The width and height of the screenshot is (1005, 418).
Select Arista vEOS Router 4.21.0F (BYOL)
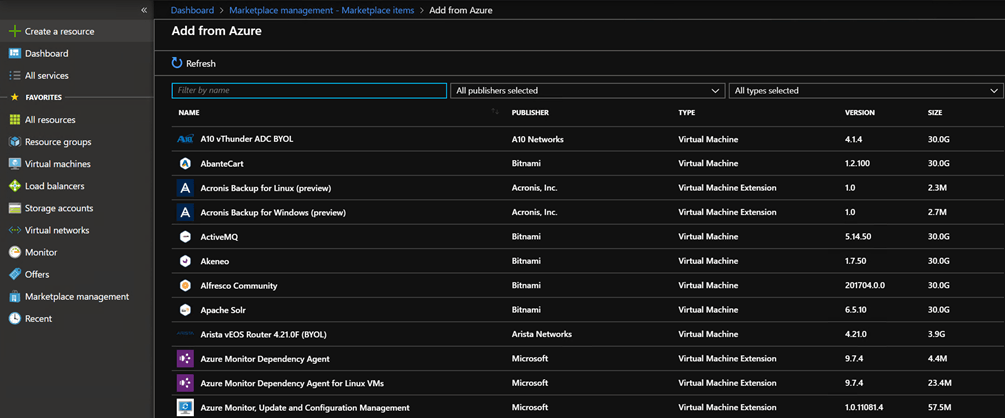pos(265,334)
